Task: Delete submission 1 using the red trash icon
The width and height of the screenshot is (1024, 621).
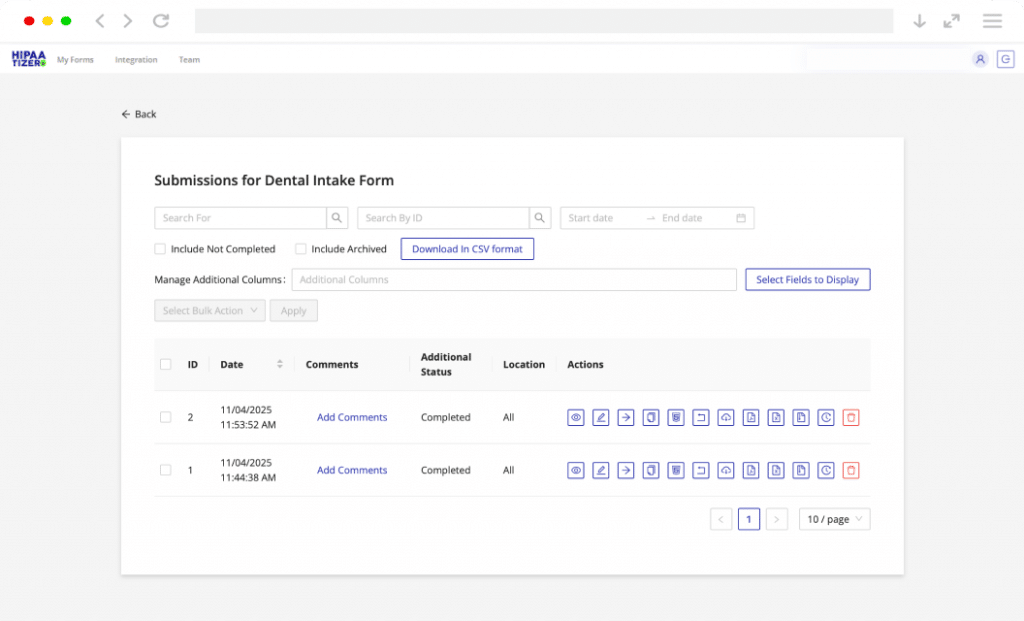Action: 850,470
